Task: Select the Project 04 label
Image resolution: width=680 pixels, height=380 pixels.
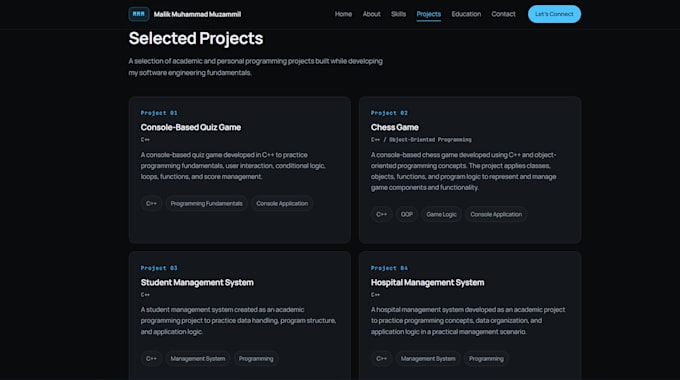Action: point(389,268)
